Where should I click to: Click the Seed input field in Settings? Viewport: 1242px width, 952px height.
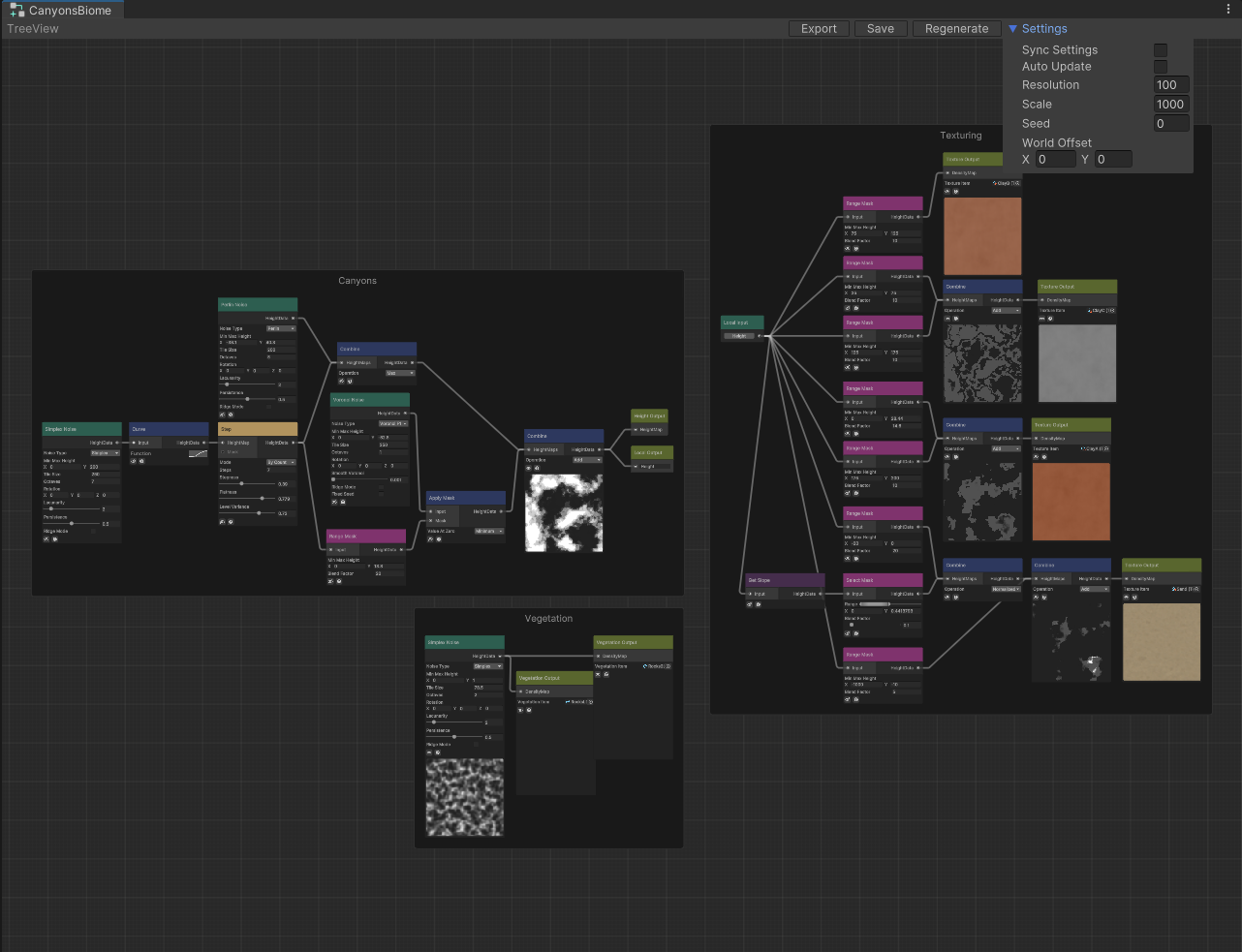click(1171, 123)
